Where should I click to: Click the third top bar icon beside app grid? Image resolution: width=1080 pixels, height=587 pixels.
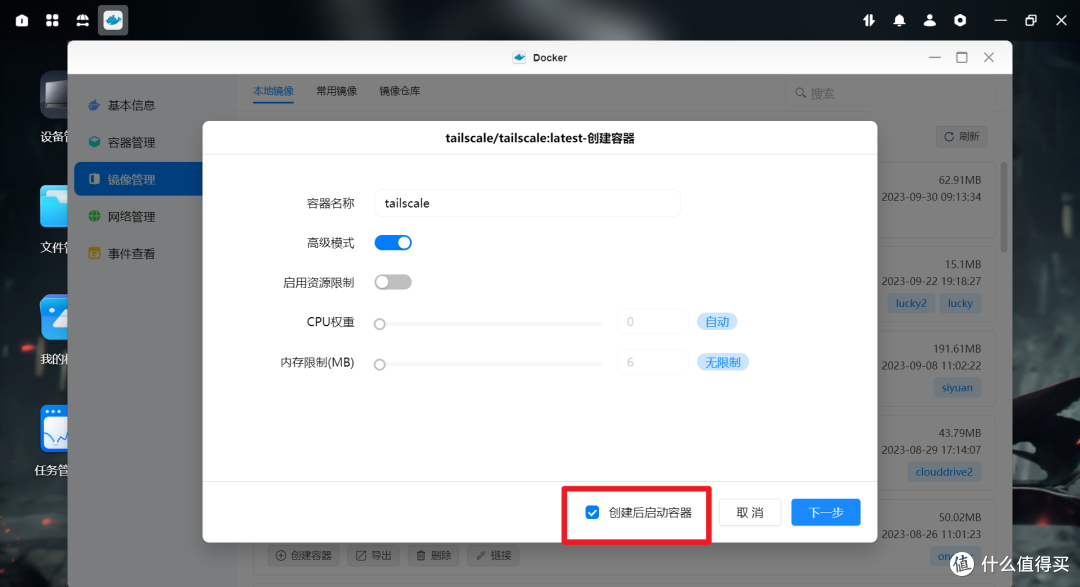(83, 21)
